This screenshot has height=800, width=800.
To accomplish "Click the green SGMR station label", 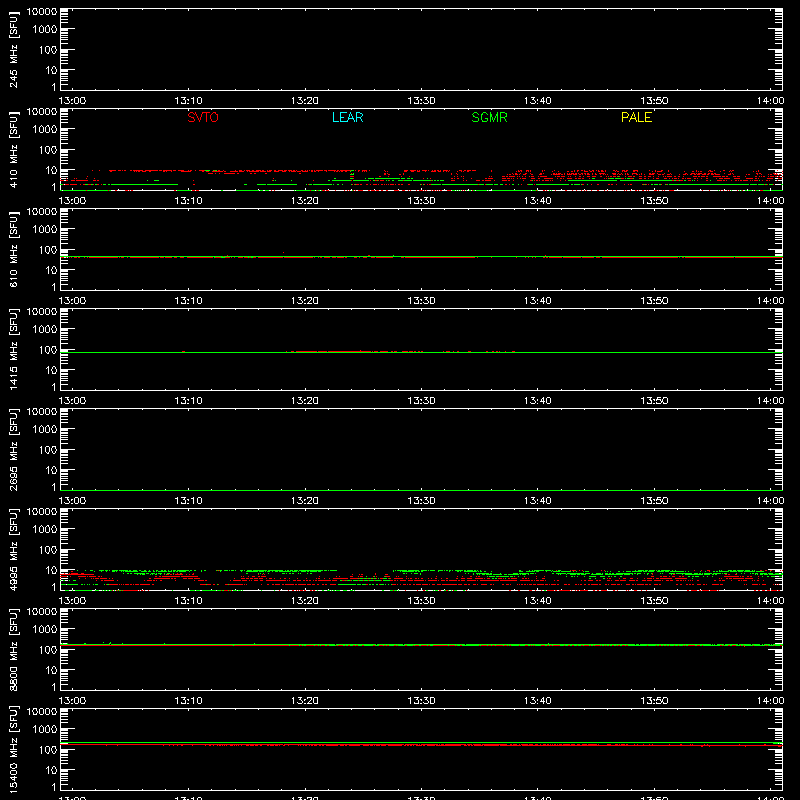I will pos(489,117).
